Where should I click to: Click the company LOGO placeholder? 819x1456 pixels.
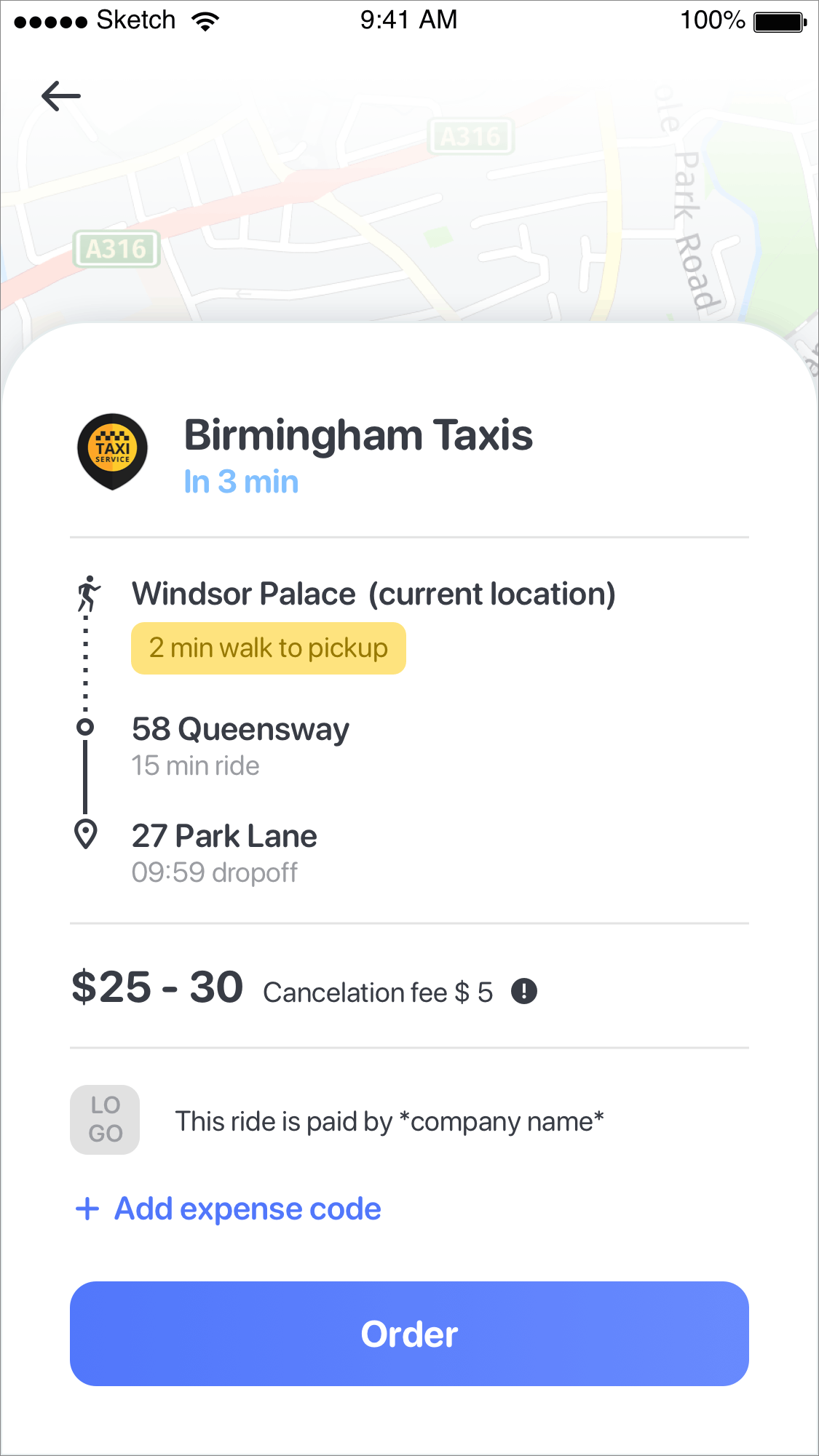click(105, 1120)
